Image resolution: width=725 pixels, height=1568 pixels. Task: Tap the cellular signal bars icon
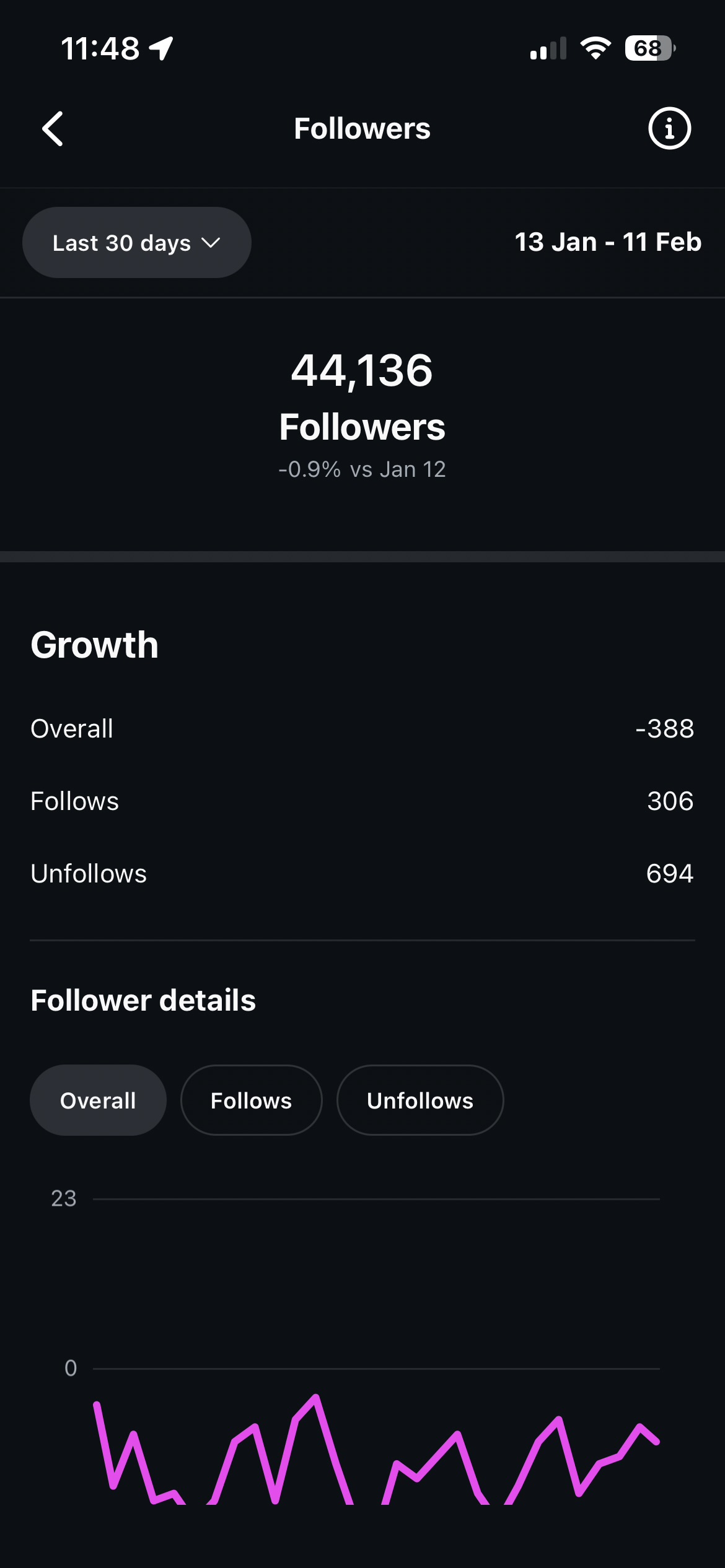(x=548, y=48)
